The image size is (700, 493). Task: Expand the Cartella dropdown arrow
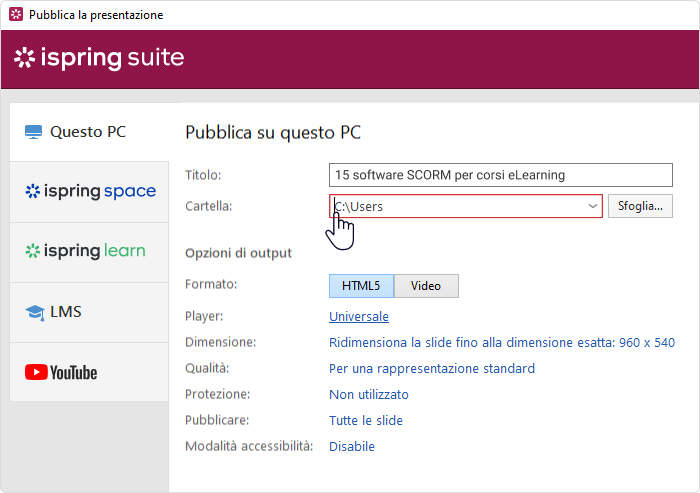coord(592,206)
